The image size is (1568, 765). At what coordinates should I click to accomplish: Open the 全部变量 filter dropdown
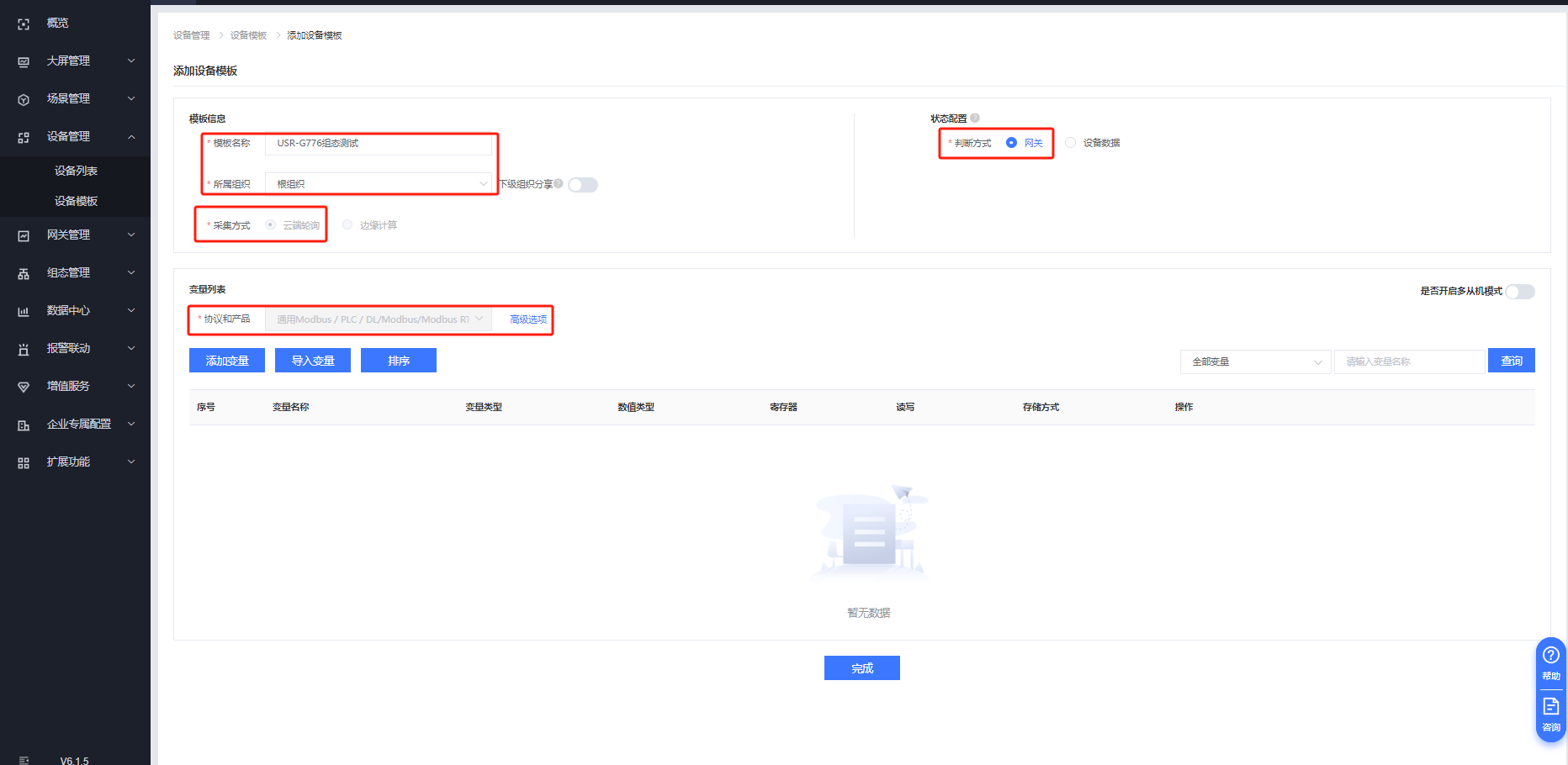click(x=1255, y=361)
